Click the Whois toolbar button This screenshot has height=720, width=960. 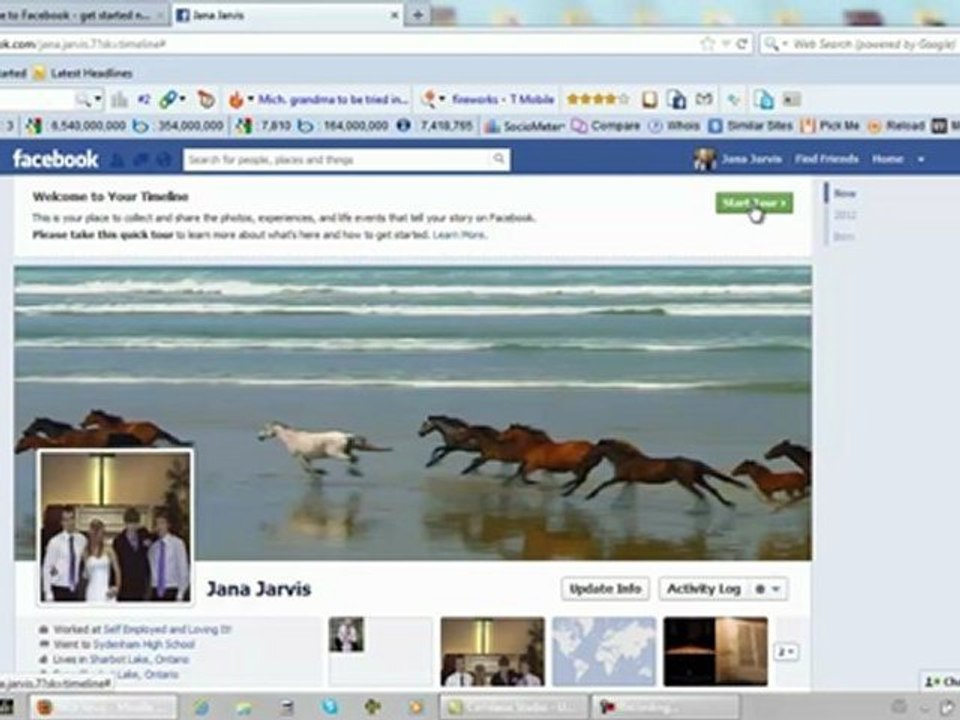pos(674,126)
